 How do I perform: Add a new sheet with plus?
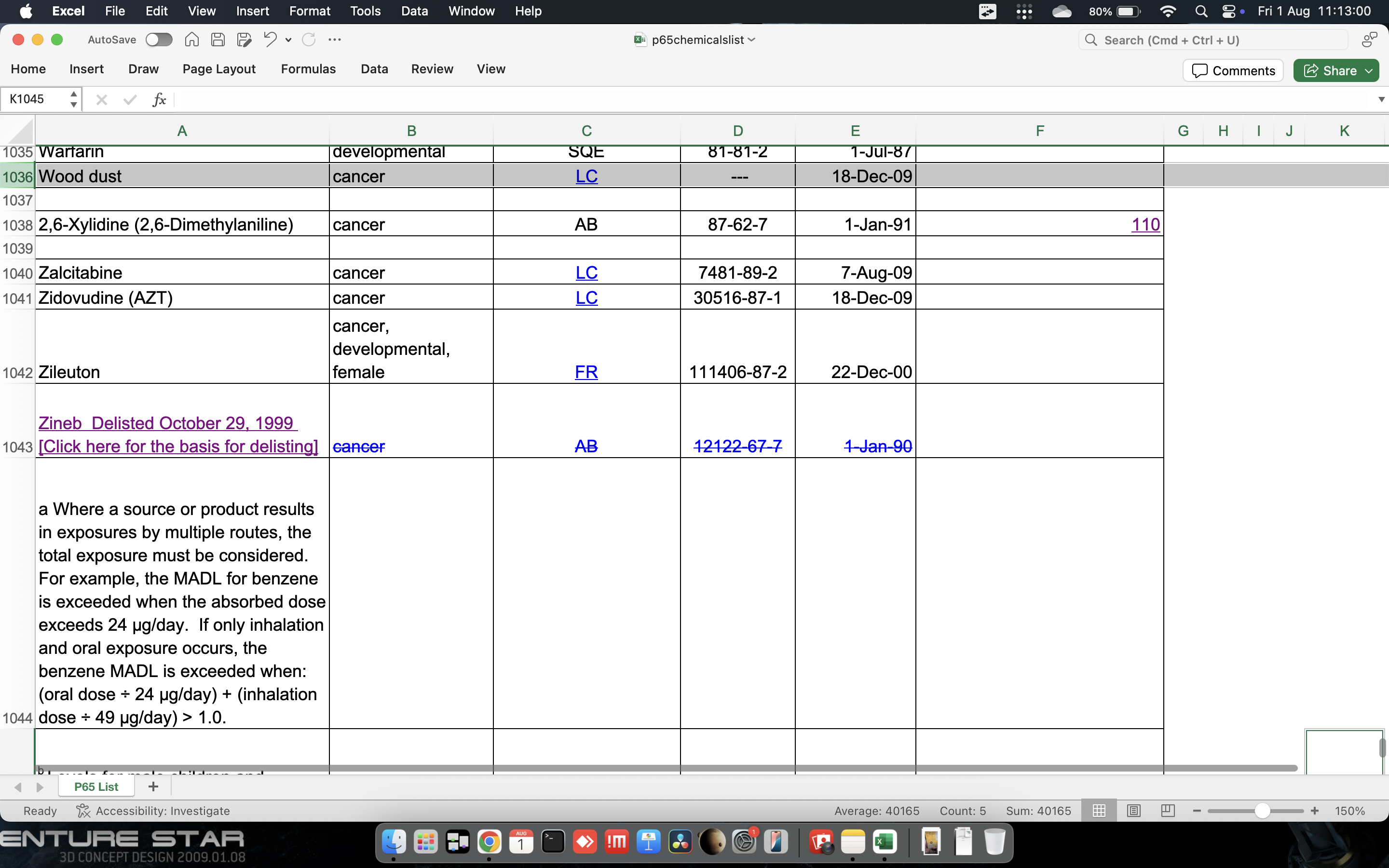[x=153, y=787]
